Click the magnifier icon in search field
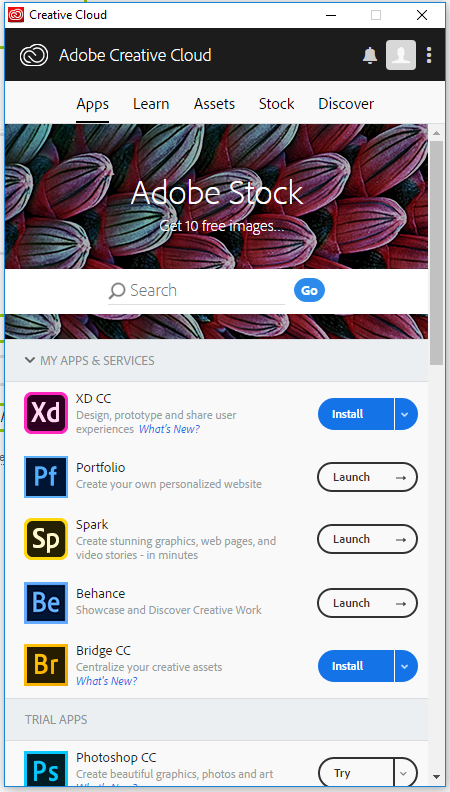Image resolution: width=450 pixels, height=792 pixels. tap(117, 290)
